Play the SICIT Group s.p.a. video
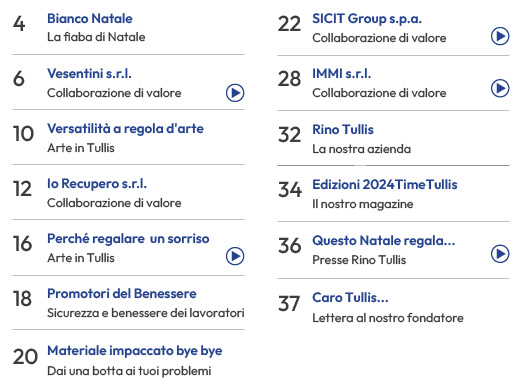 click(500, 36)
